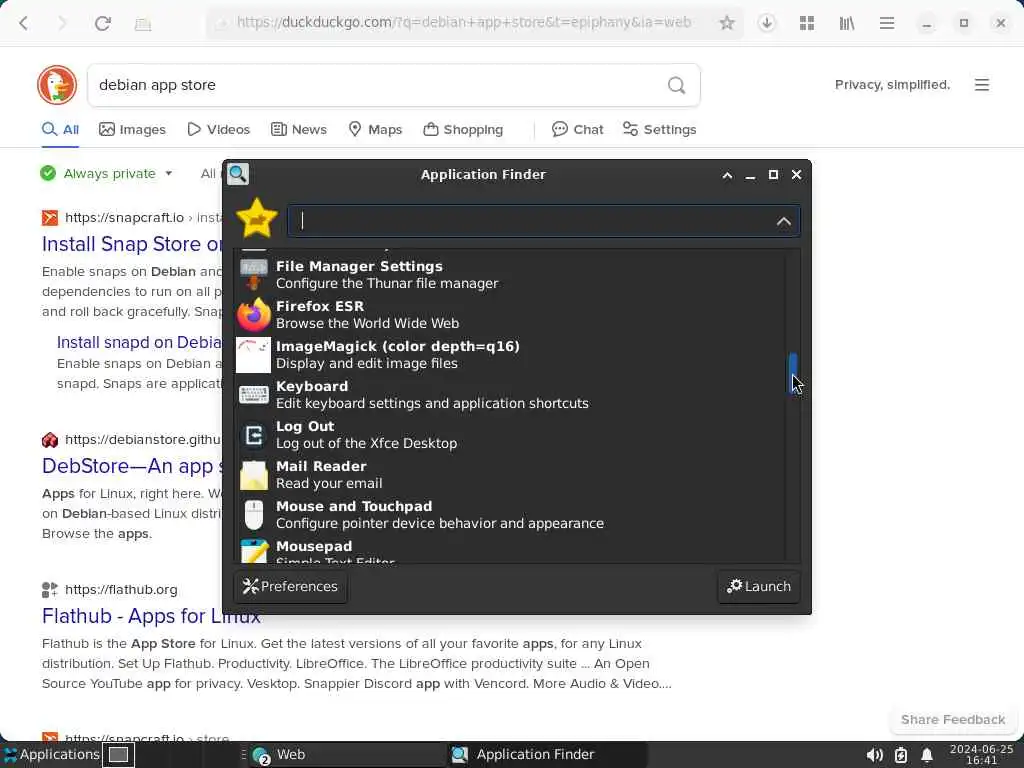The height and width of the screenshot is (768, 1024).
Task: Open the DuckDuckGo side menu icon
Action: (x=982, y=85)
